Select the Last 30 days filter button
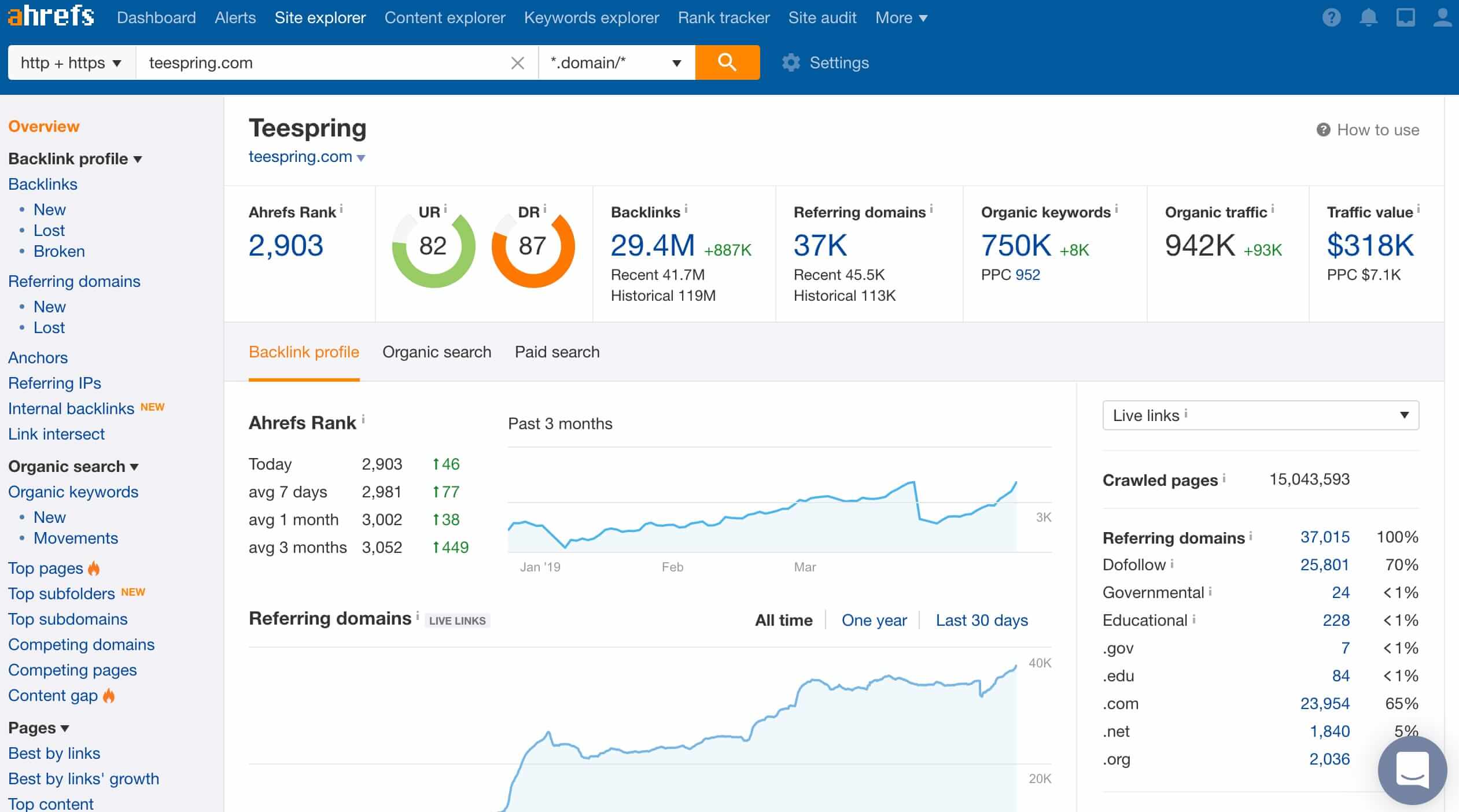The width and height of the screenshot is (1459, 812). pyautogui.click(x=981, y=620)
